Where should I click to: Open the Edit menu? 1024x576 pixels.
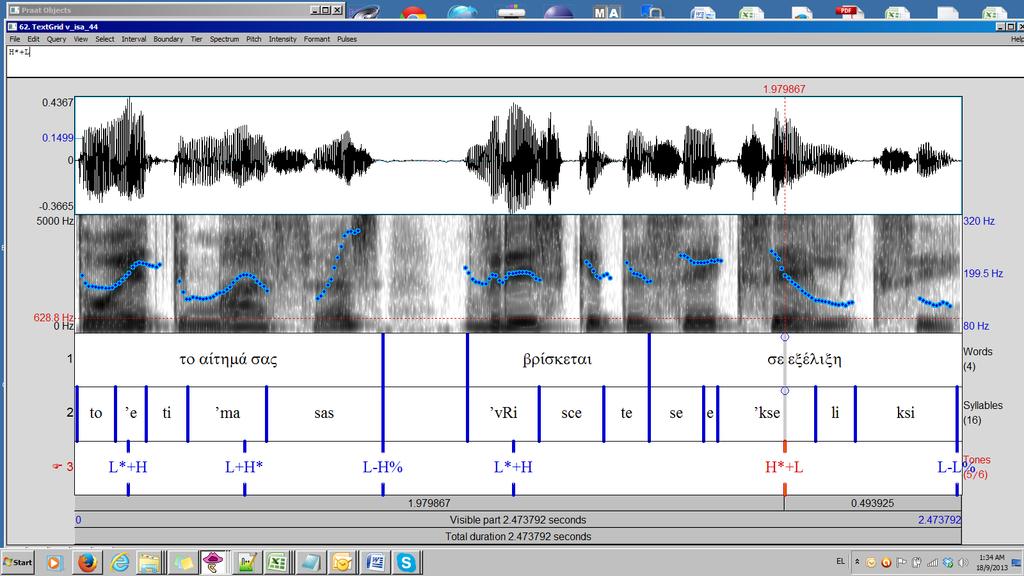(x=33, y=39)
